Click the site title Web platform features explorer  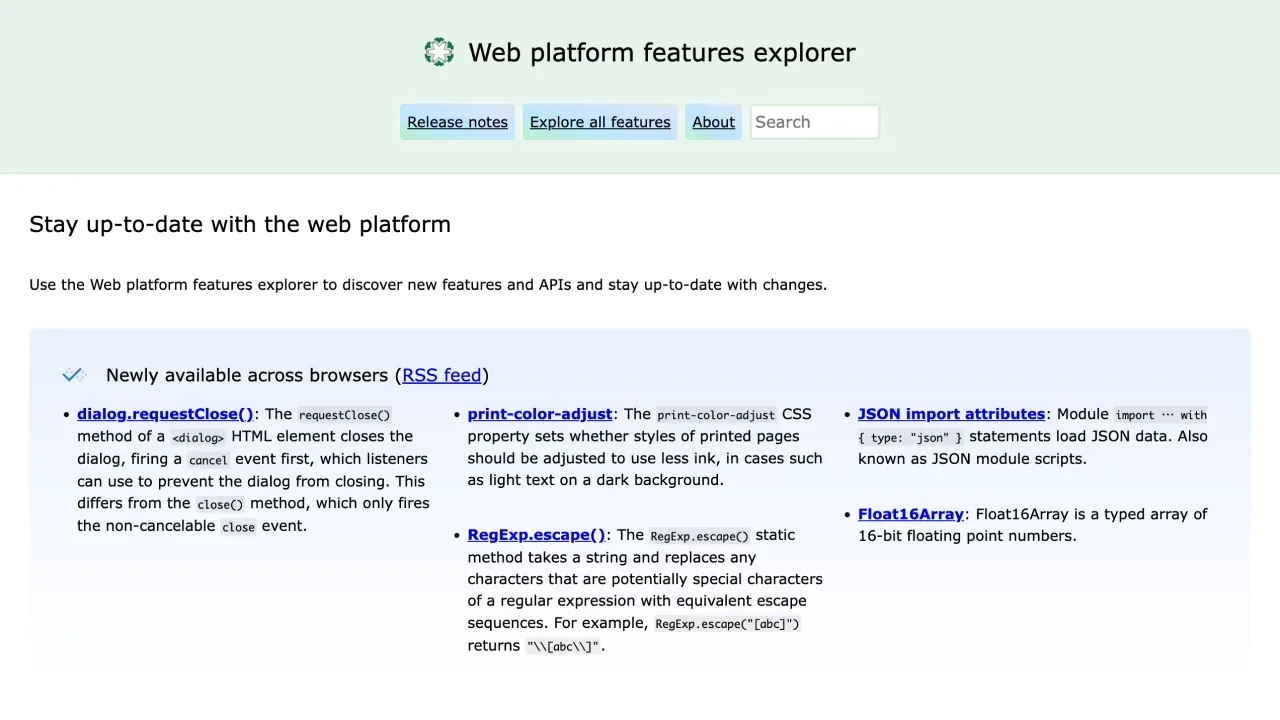(x=661, y=52)
